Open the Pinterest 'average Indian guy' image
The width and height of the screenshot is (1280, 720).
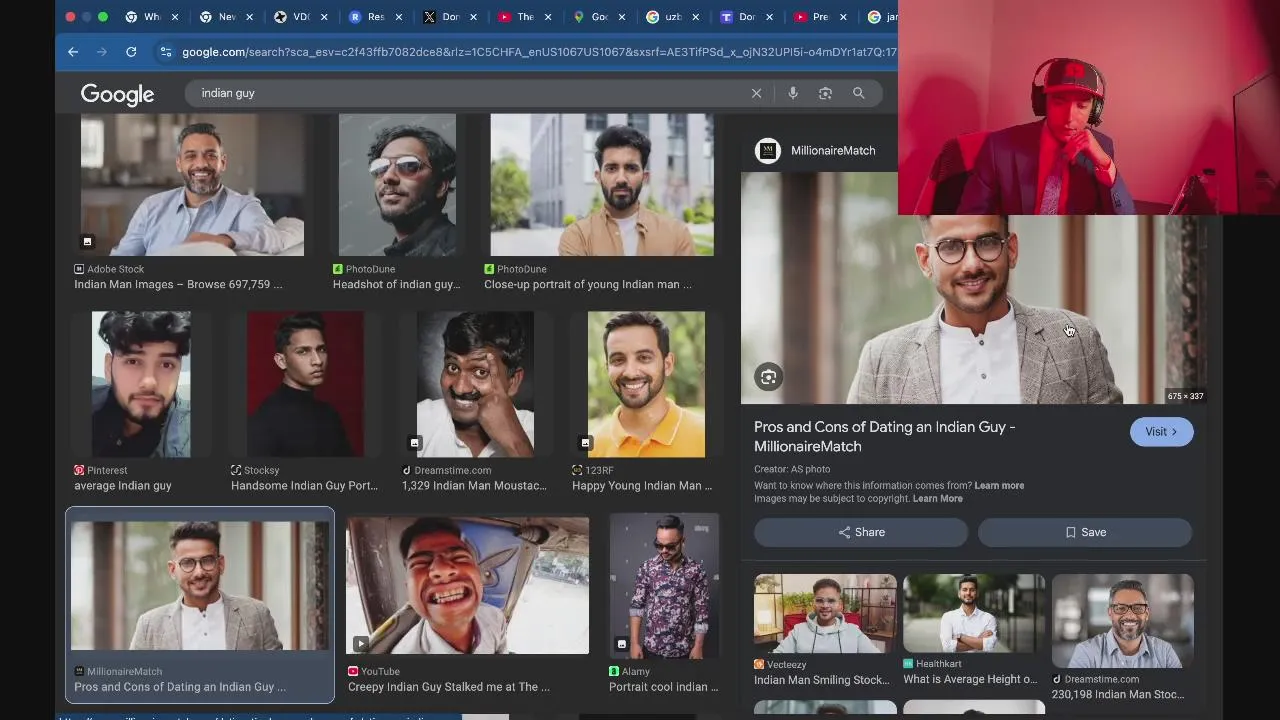point(141,384)
